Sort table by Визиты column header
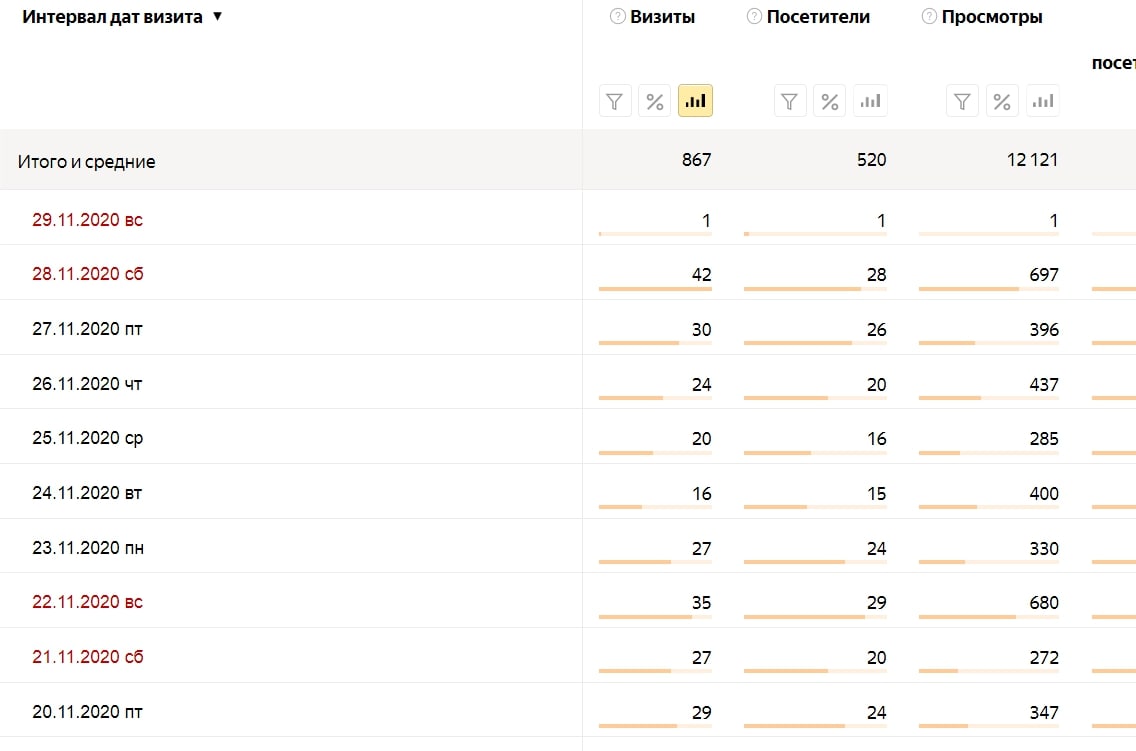 point(662,17)
